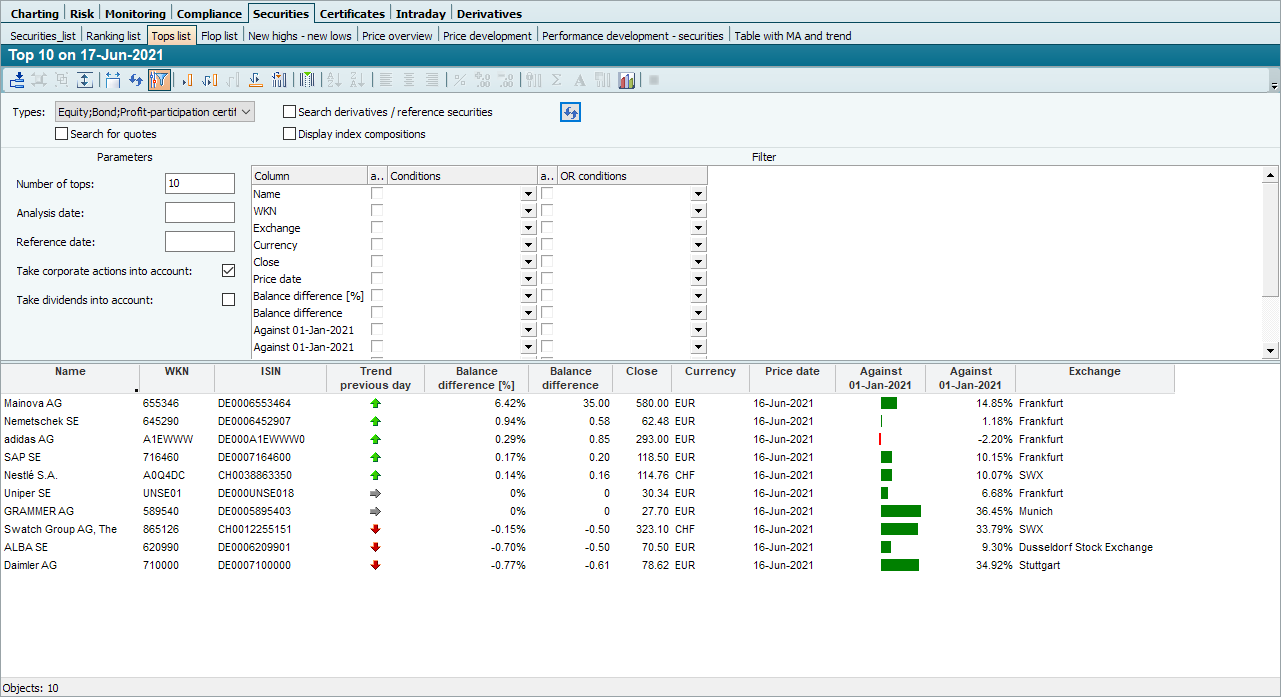
Task: Sort by the Close column header
Action: click(641, 372)
